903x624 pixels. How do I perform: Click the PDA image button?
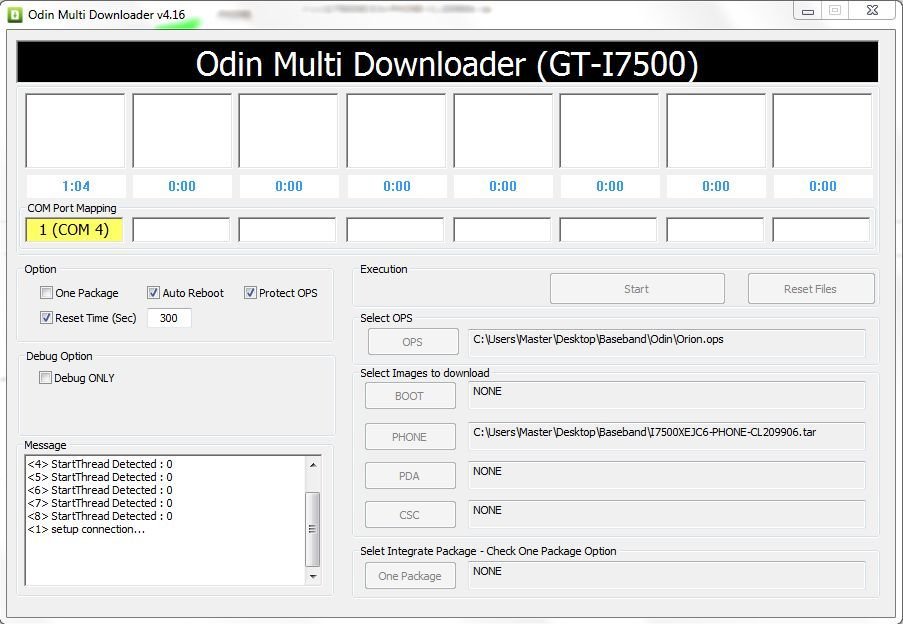click(410, 476)
